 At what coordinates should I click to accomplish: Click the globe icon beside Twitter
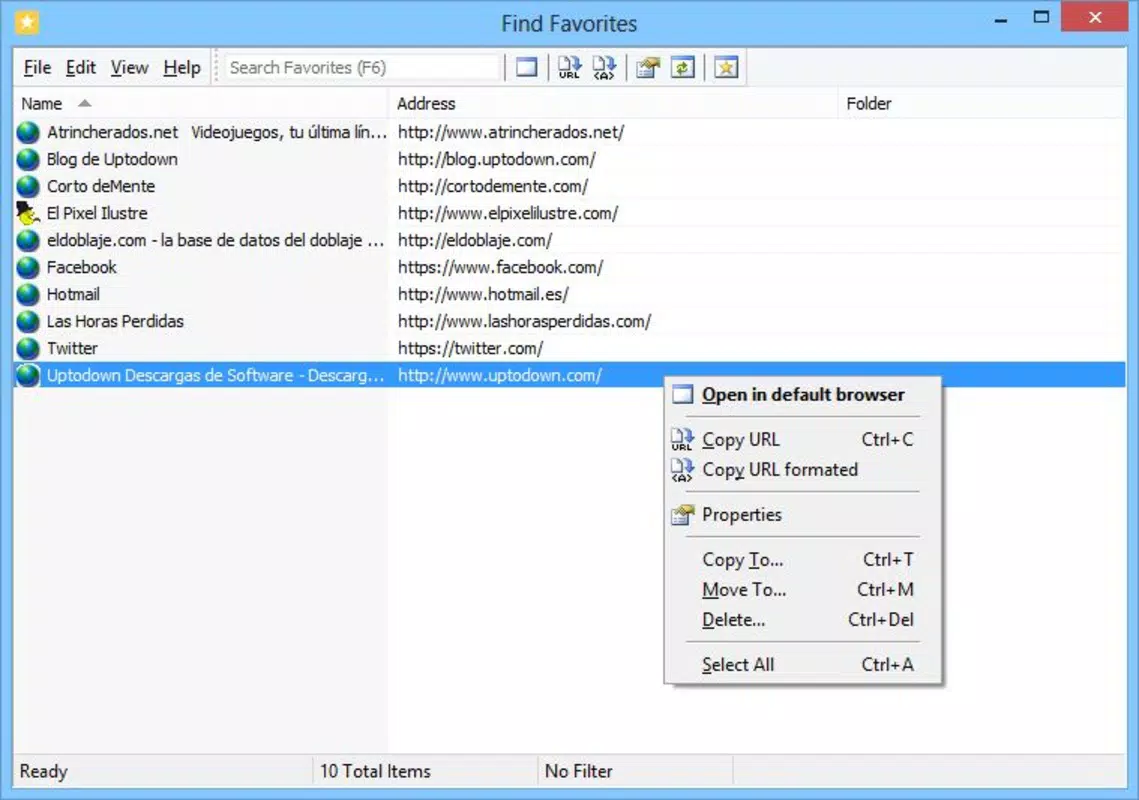point(28,348)
